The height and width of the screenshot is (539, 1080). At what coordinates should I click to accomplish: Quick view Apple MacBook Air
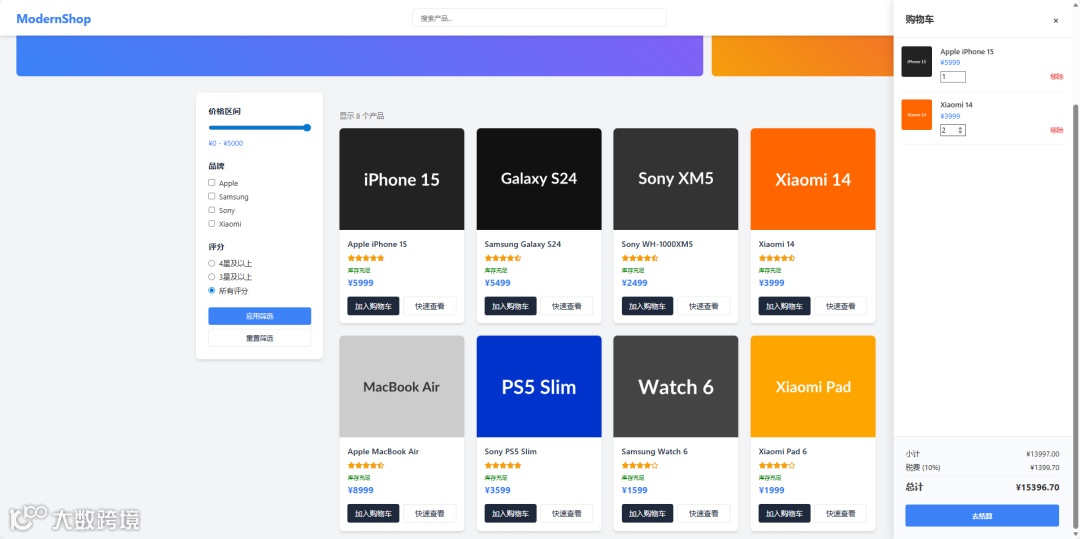click(x=430, y=514)
